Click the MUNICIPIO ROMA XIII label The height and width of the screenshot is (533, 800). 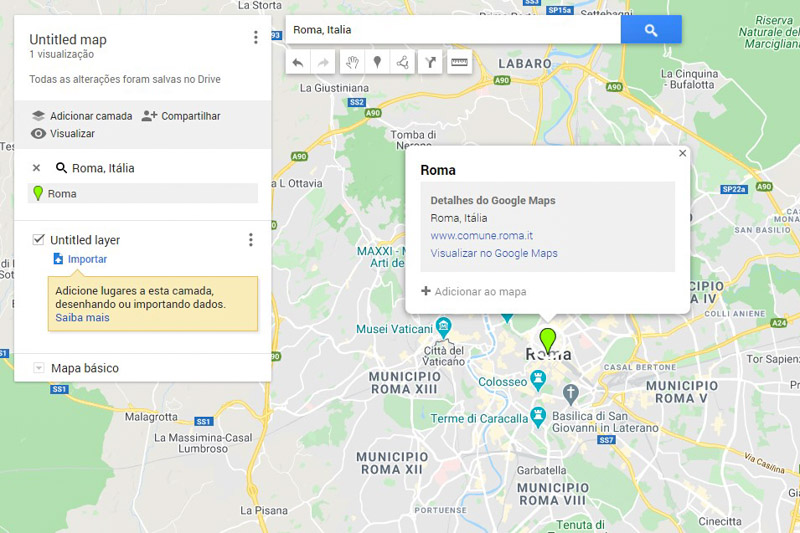405,383
